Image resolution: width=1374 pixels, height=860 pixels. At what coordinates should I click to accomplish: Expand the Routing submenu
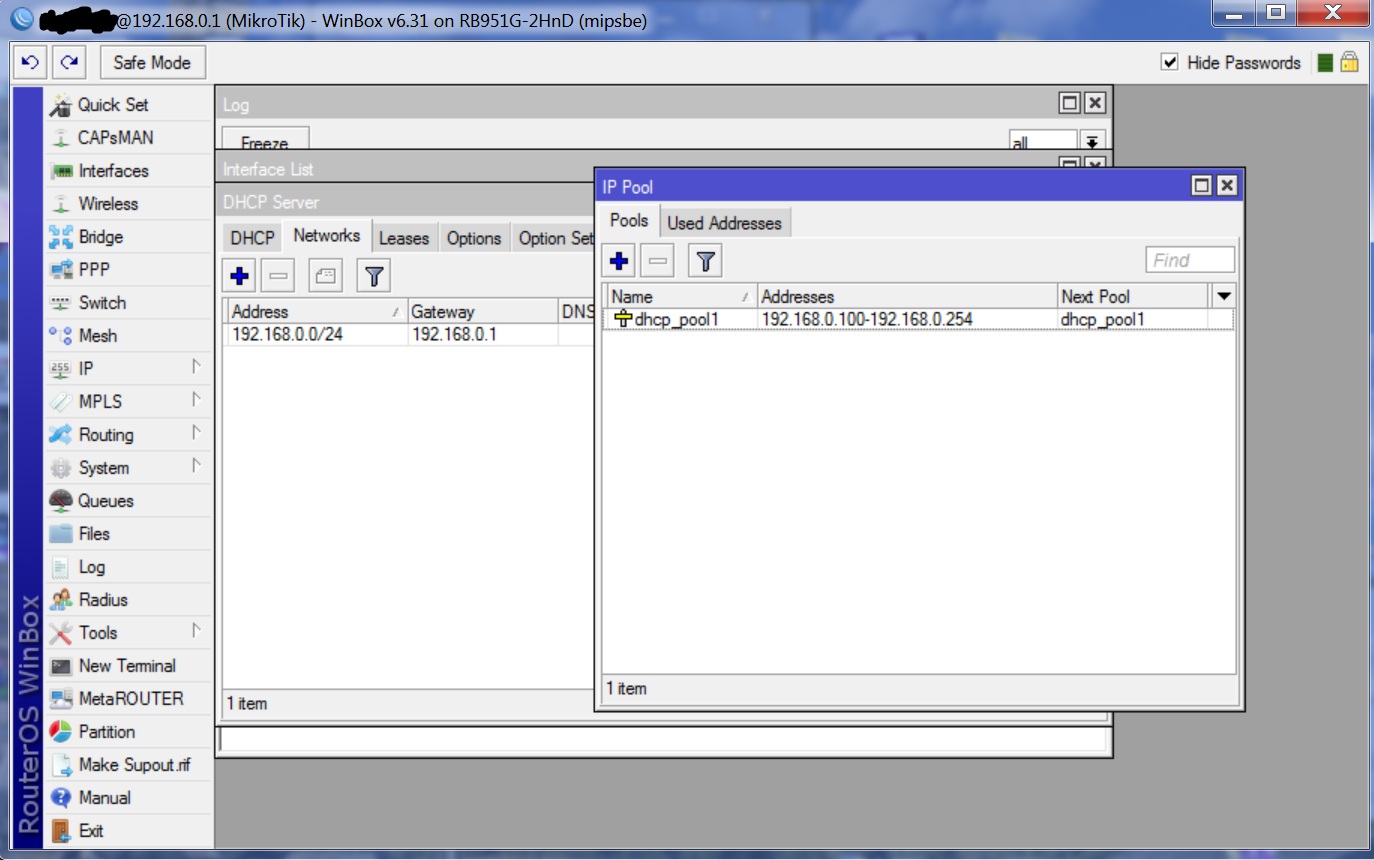196,433
